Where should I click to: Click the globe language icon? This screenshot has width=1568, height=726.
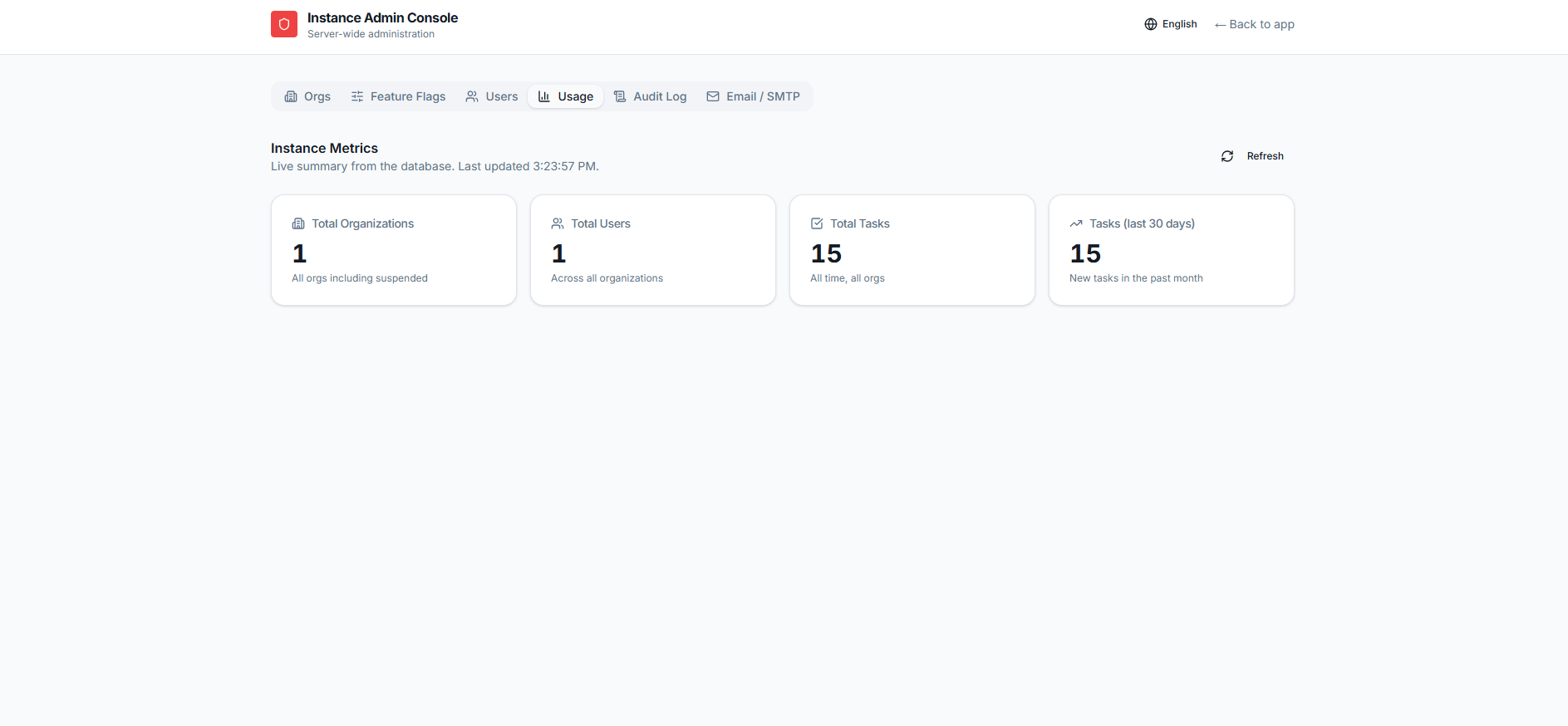1151,24
